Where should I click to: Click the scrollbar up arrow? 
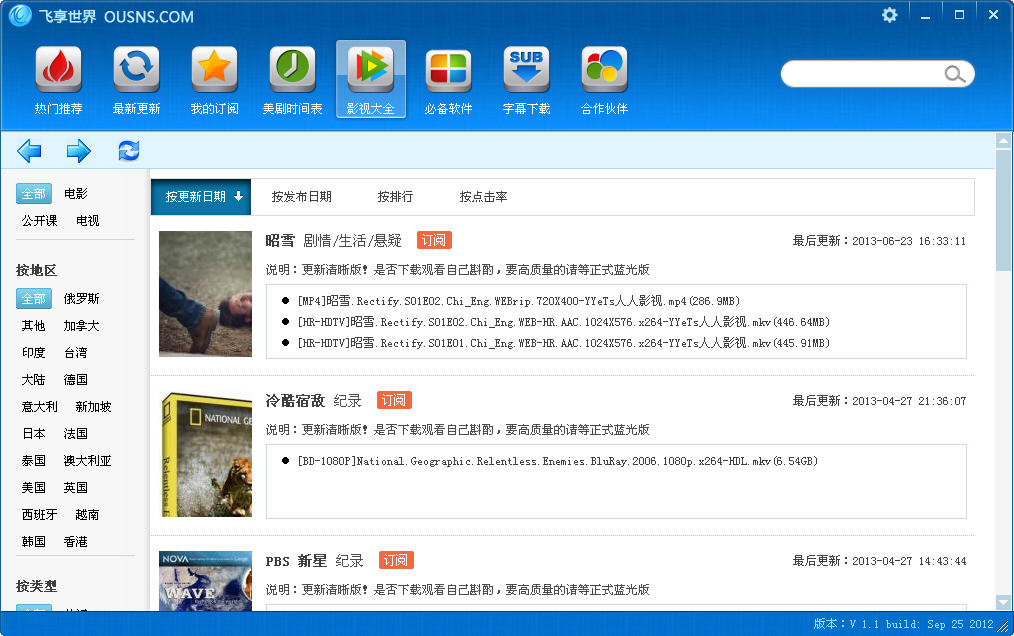(1004, 140)
